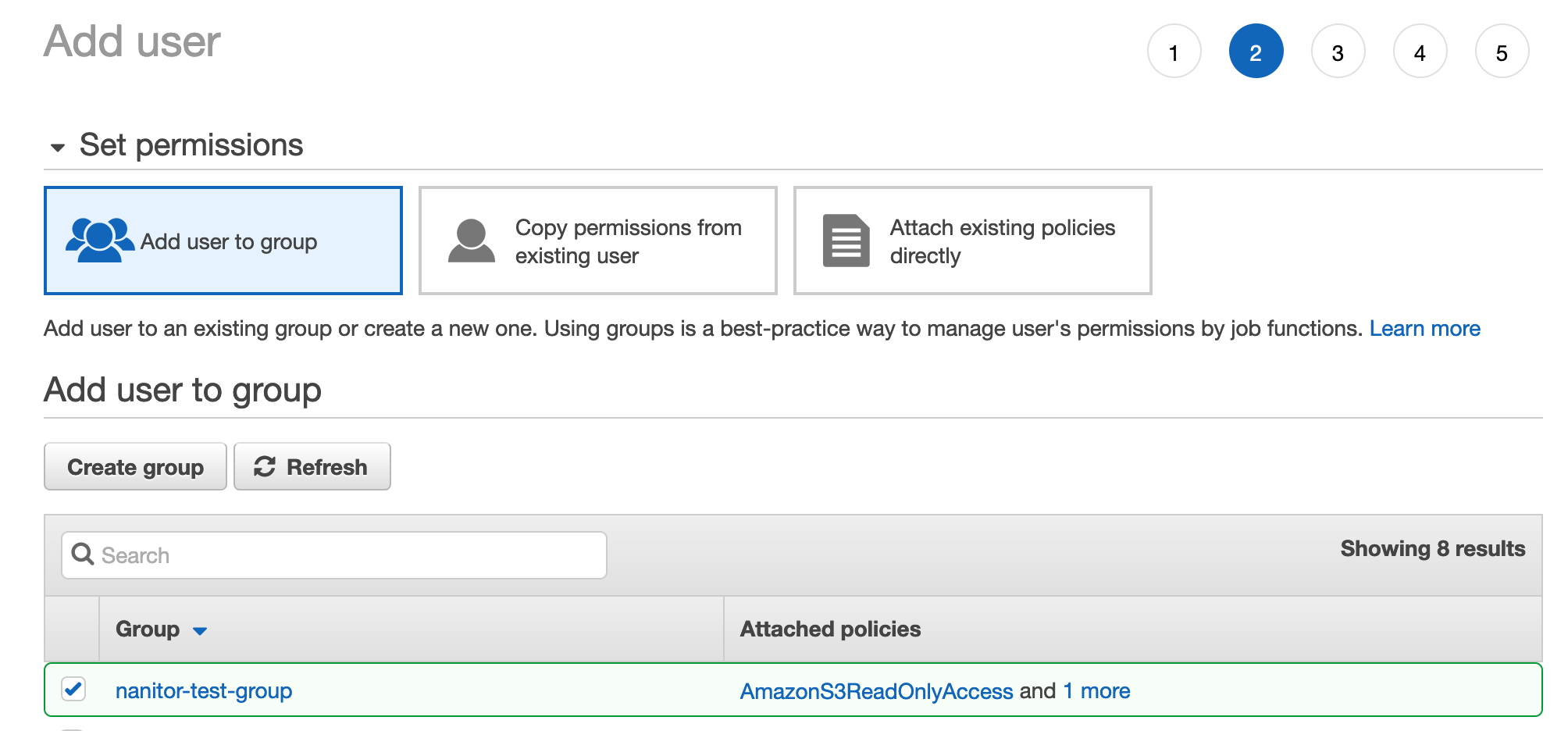Open wizard step 4
Viewport: 1568px width, 731px height.
(x=1420, y=52)
